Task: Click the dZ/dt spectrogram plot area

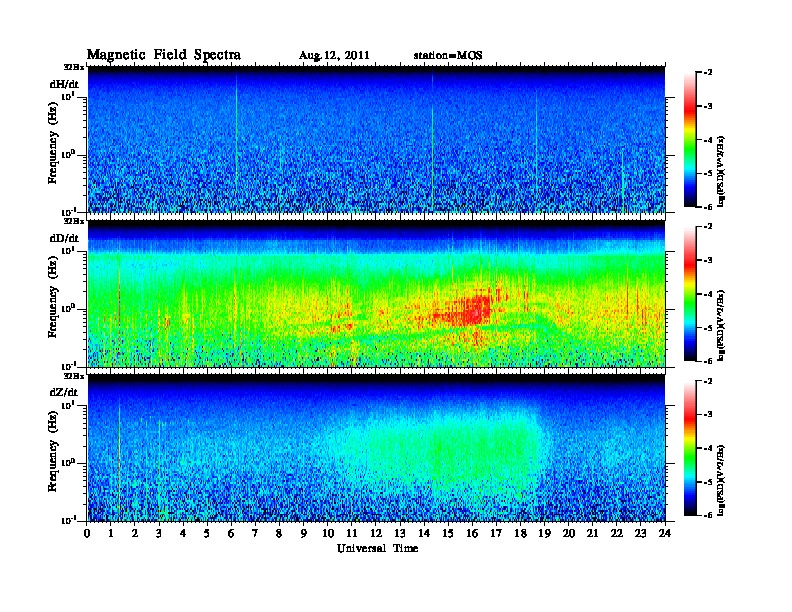Action: tap(376, 448)
